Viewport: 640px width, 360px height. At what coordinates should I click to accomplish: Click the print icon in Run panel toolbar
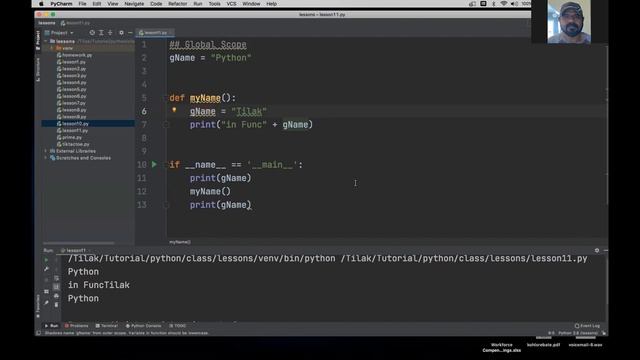coord(56,296)
